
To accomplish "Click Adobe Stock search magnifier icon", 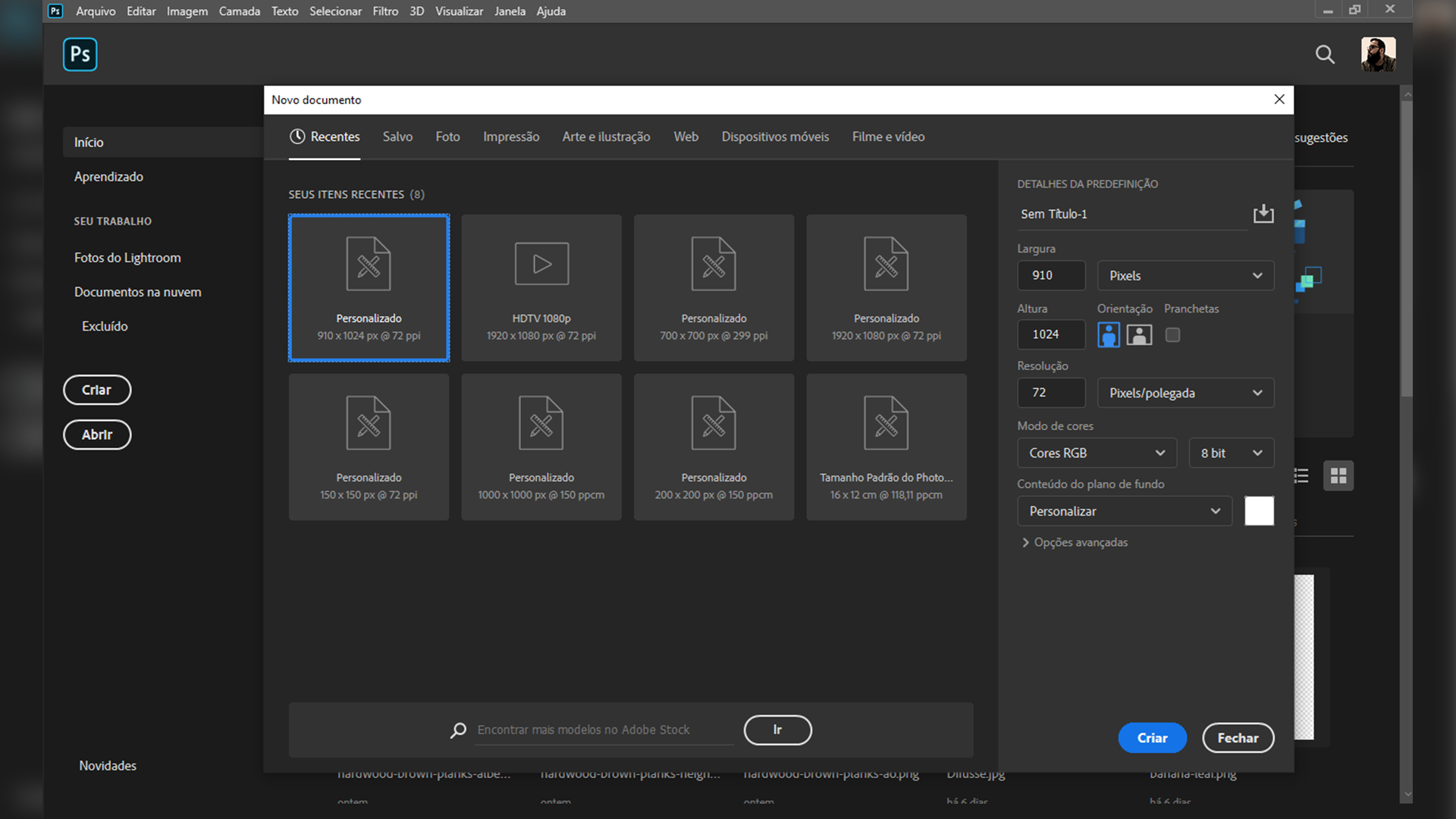I will [x=458, y=730].
